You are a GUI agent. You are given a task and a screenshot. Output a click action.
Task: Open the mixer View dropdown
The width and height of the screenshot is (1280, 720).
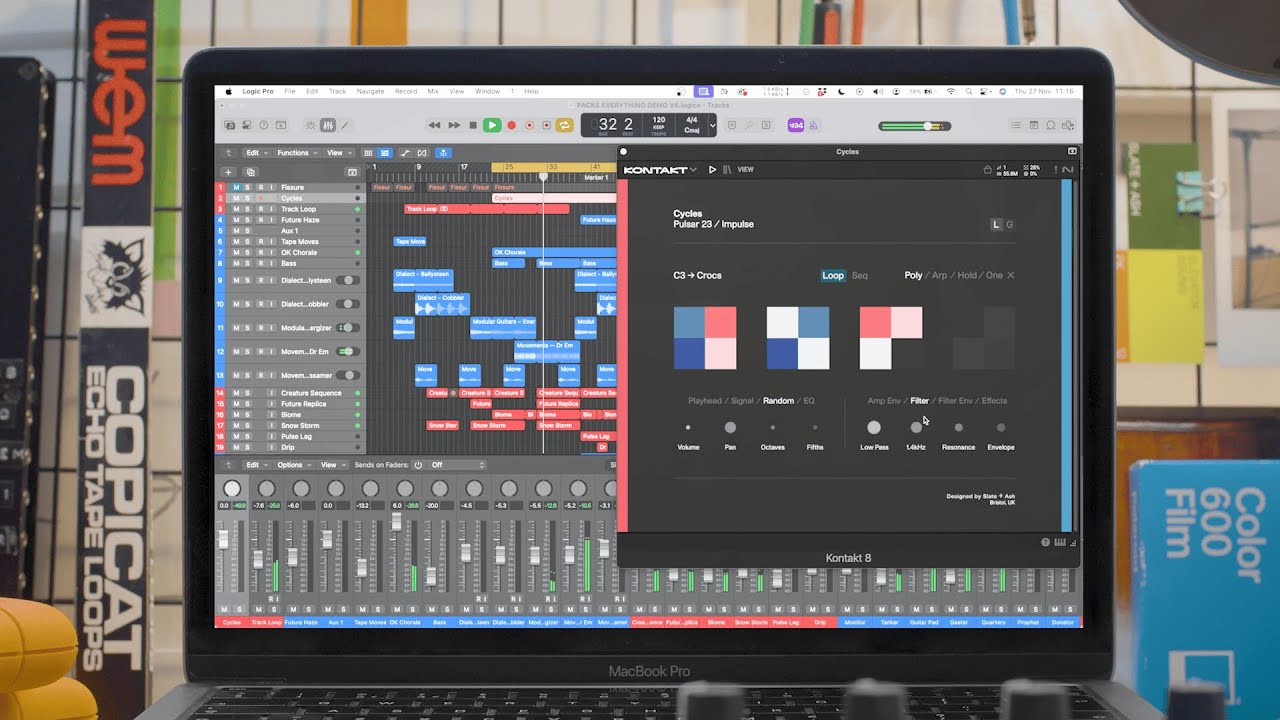332,465
